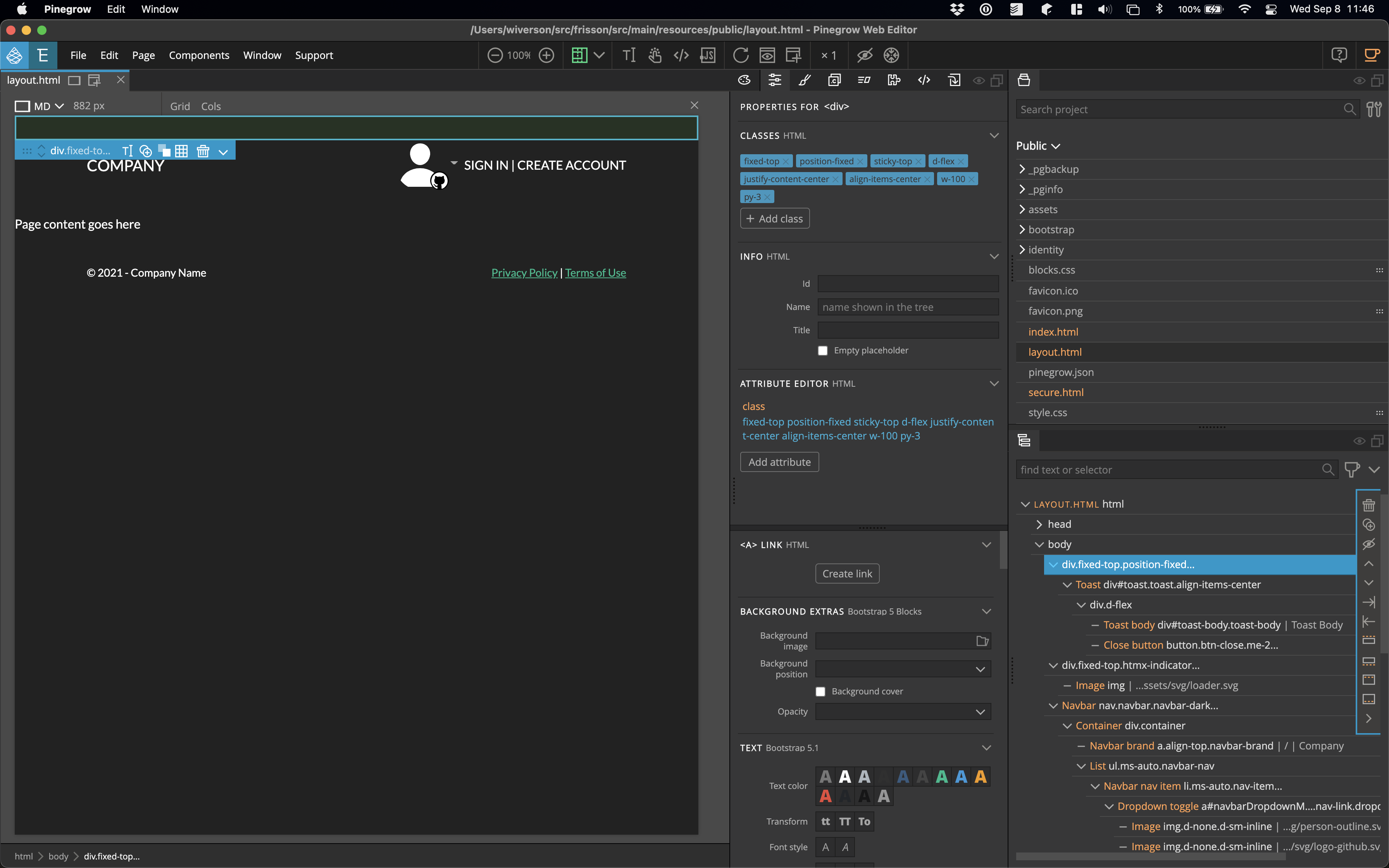Enable the Empty placeholder checkbox
The width and height of the screenshot is (1389, 868).
(822, 351)
